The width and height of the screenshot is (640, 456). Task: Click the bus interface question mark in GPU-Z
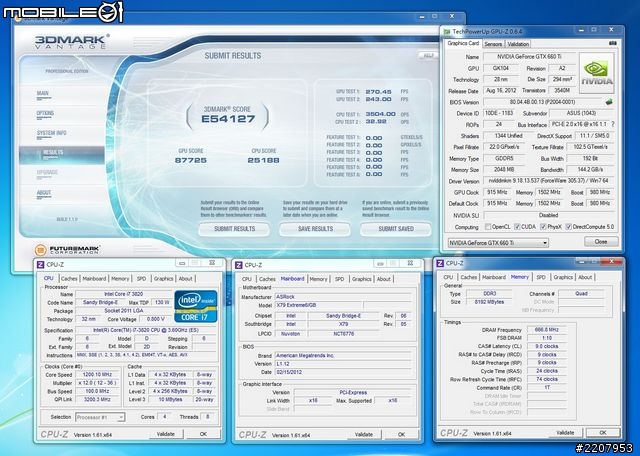[613, 124]
